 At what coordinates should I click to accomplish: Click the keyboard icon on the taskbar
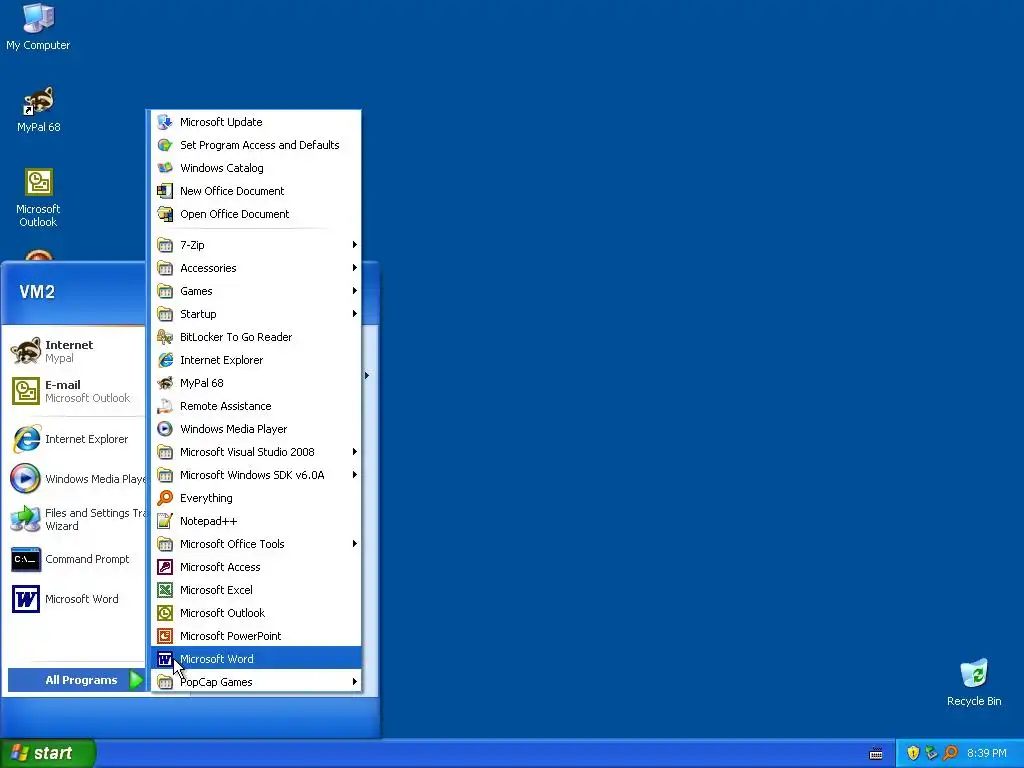click(x=876, y=754)
